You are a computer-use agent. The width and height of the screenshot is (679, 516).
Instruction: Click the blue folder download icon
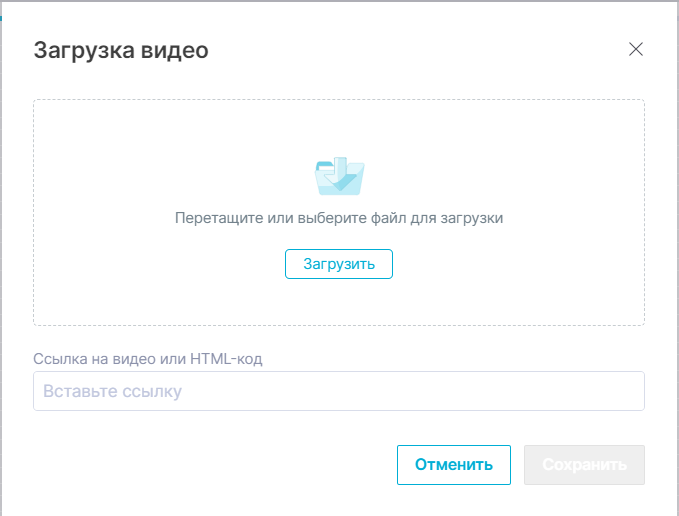point(339,176)
